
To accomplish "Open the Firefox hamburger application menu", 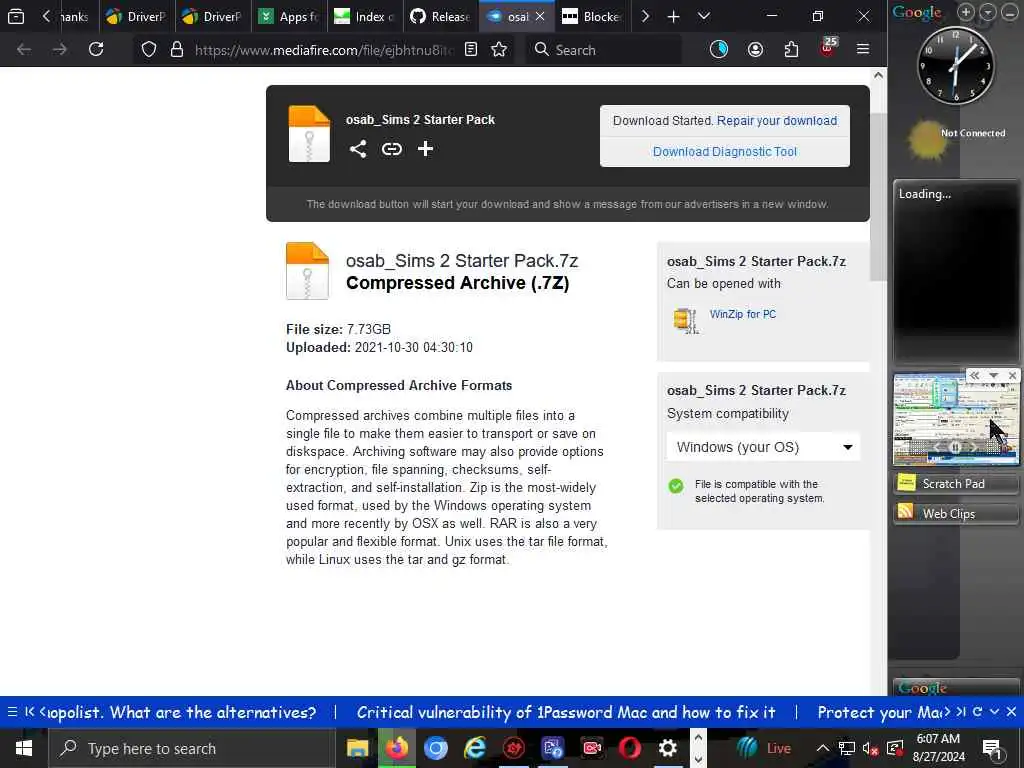I will pos(863,49).
